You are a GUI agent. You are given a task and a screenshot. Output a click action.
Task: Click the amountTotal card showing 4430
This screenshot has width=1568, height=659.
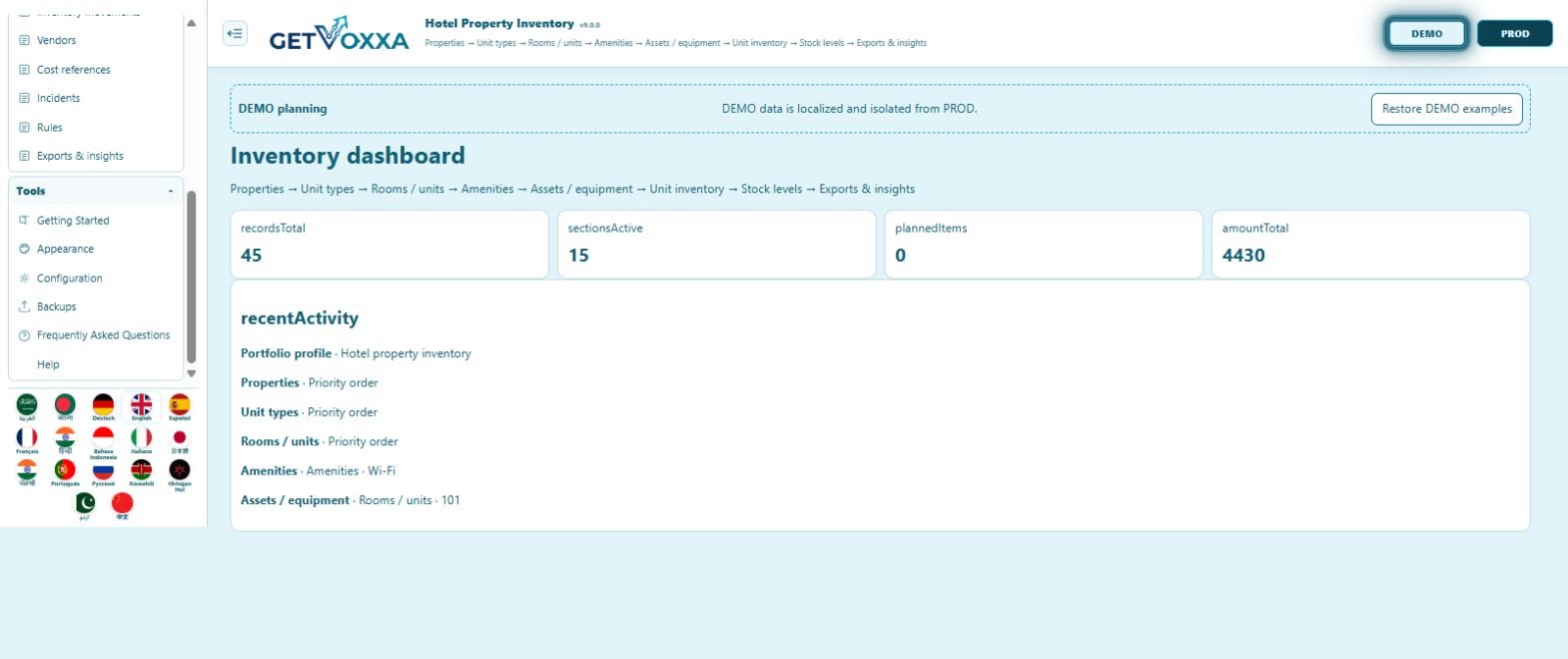tap(1370, 244)
